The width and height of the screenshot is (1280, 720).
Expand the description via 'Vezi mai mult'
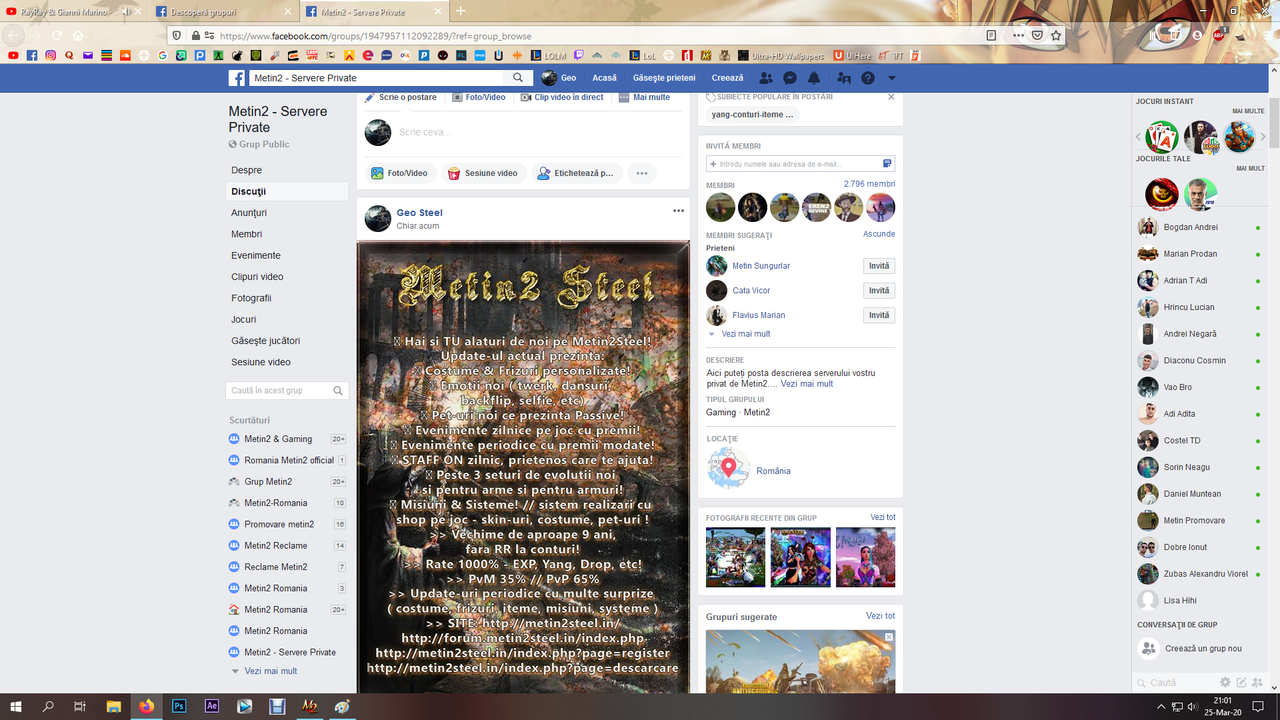[x=807, y=384]
